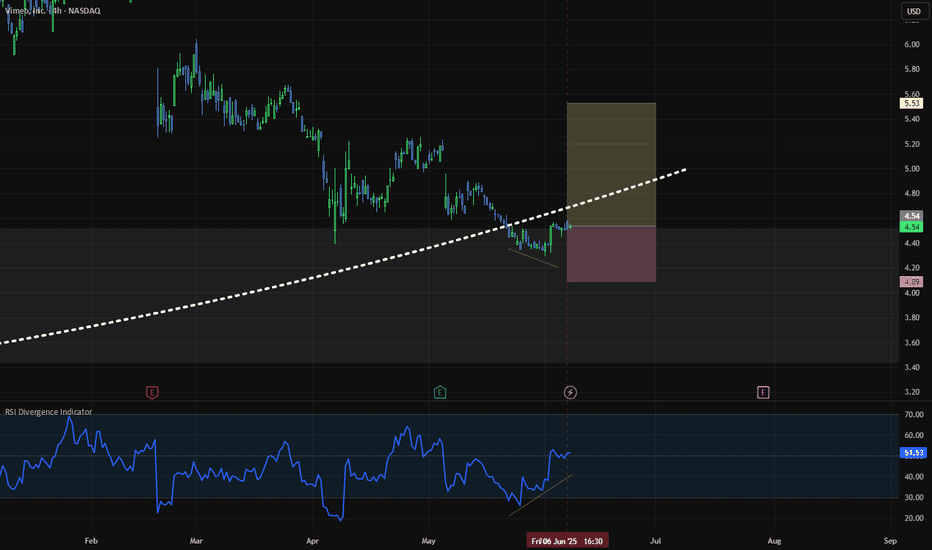Click the green 4.54 current price label
The height and width of the screenshot is (550, 932).
(x=911, y=227)
